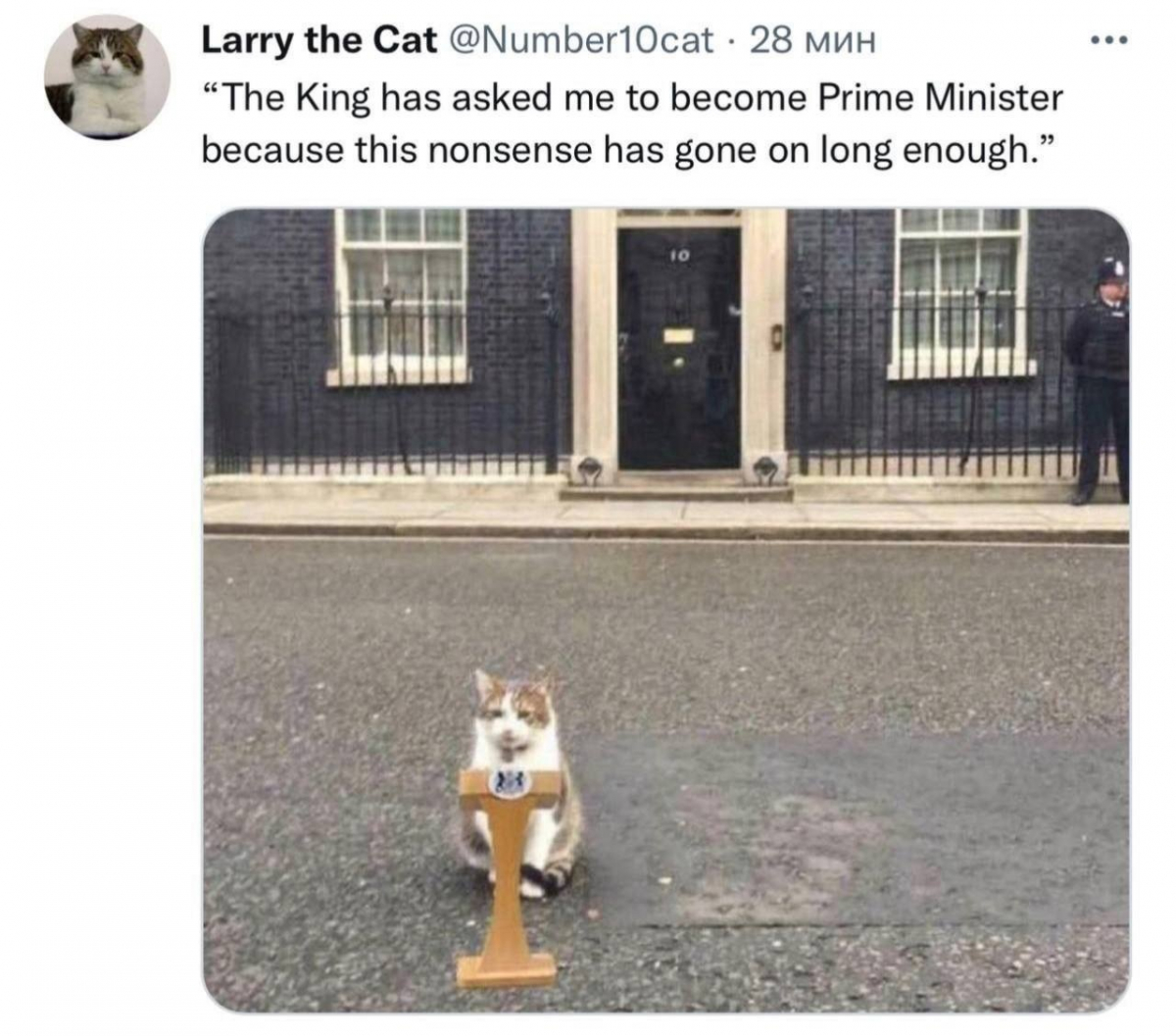Open Larry the Cat's profile avatar

[x=108, y=76]
